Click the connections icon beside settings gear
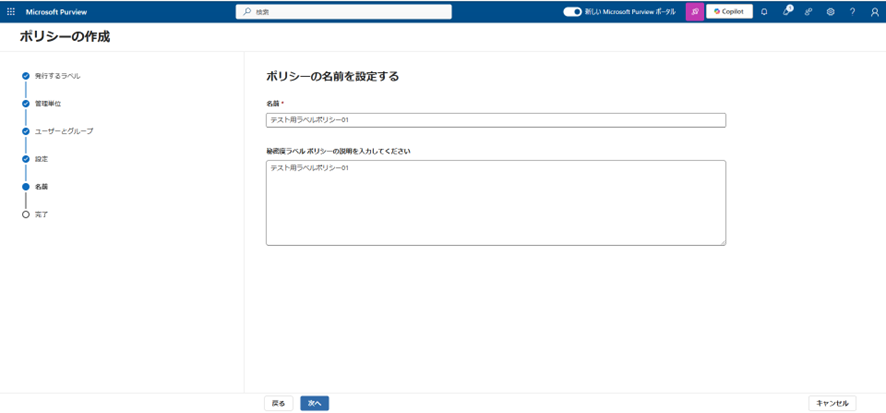This screenshot has width=886, height=413. click(808, 12)
